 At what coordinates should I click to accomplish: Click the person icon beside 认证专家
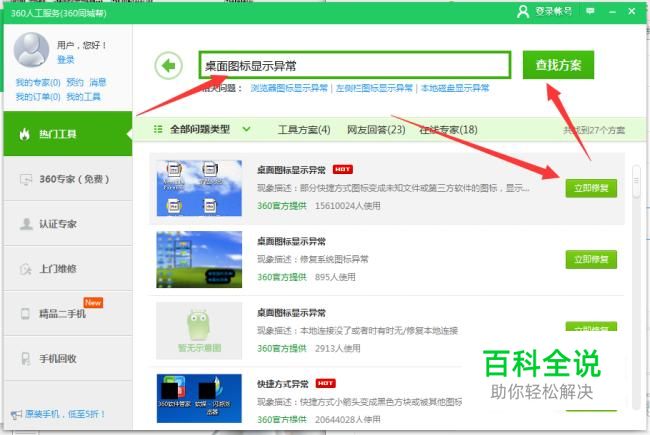[26, 224]
